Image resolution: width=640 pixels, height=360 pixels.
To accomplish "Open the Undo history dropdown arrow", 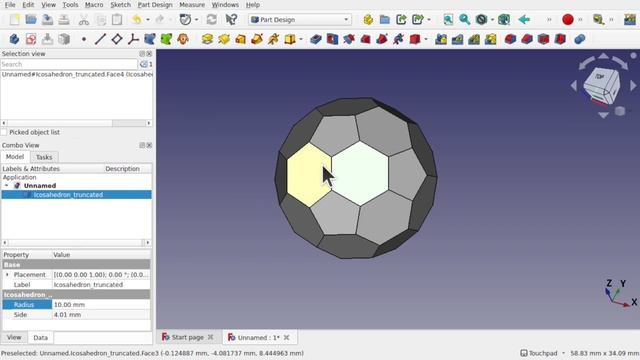I will 148,20.
